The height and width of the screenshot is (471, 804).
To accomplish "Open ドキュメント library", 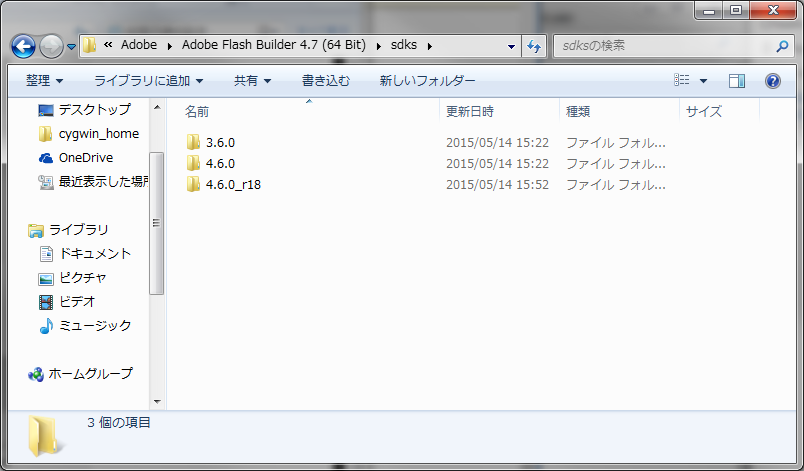I will click(95, 254).
